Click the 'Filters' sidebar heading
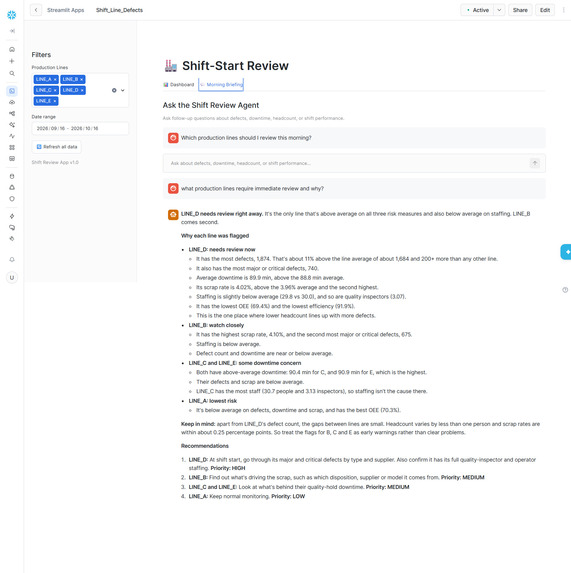 [x=41, y=54]
